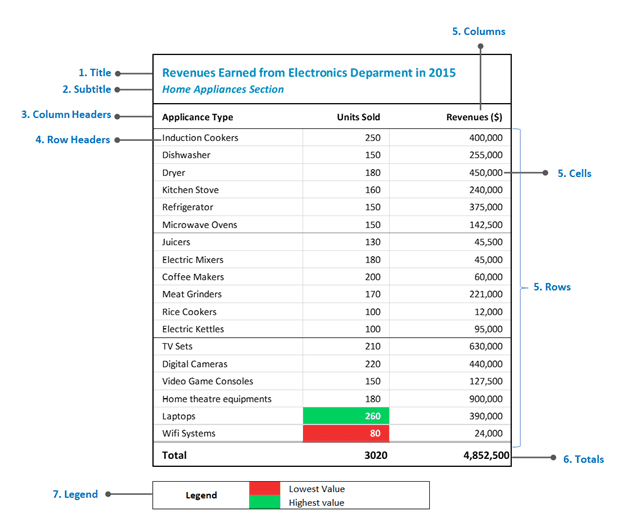Select the red highlighted Wifi Systems 80 cell
The height and width of the screenshot is (523, 639).
coord(346,433)
